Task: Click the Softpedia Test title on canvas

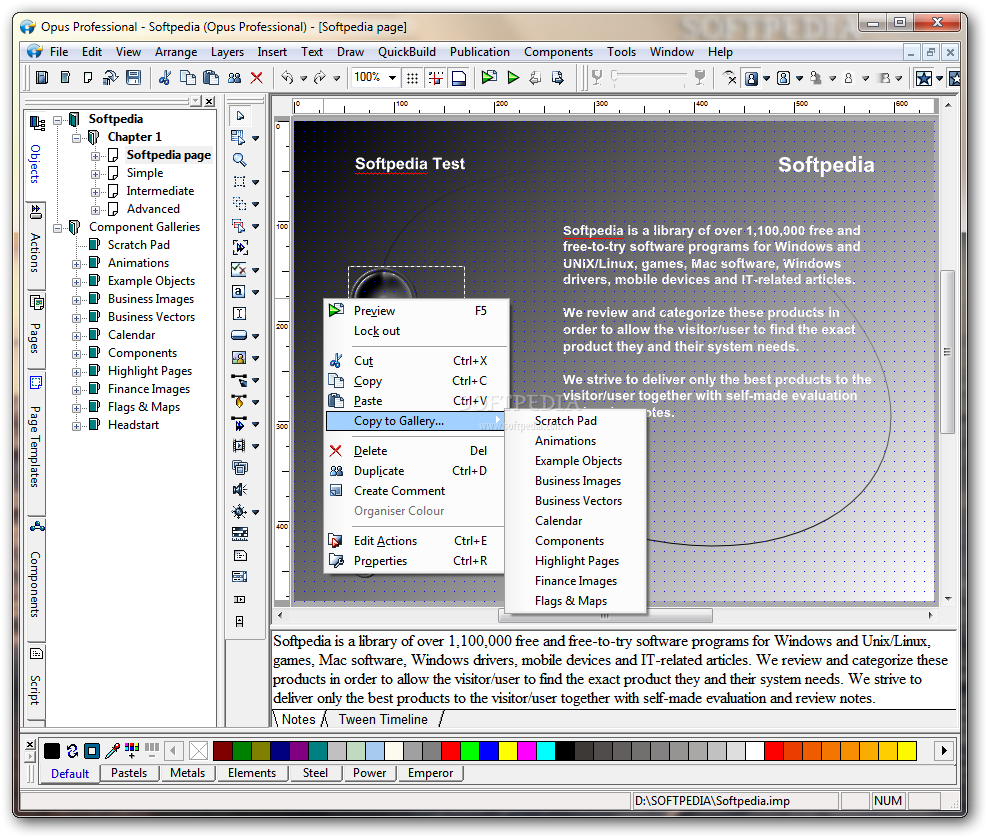Action: tap(410, 164)
